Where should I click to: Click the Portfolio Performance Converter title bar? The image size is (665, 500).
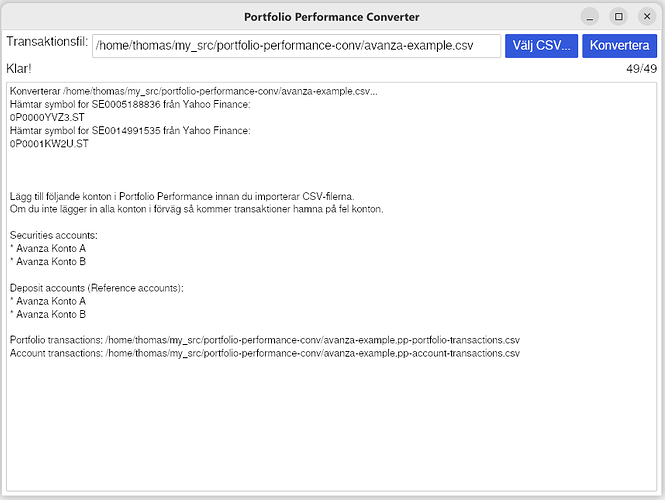[x=331, y=17]
